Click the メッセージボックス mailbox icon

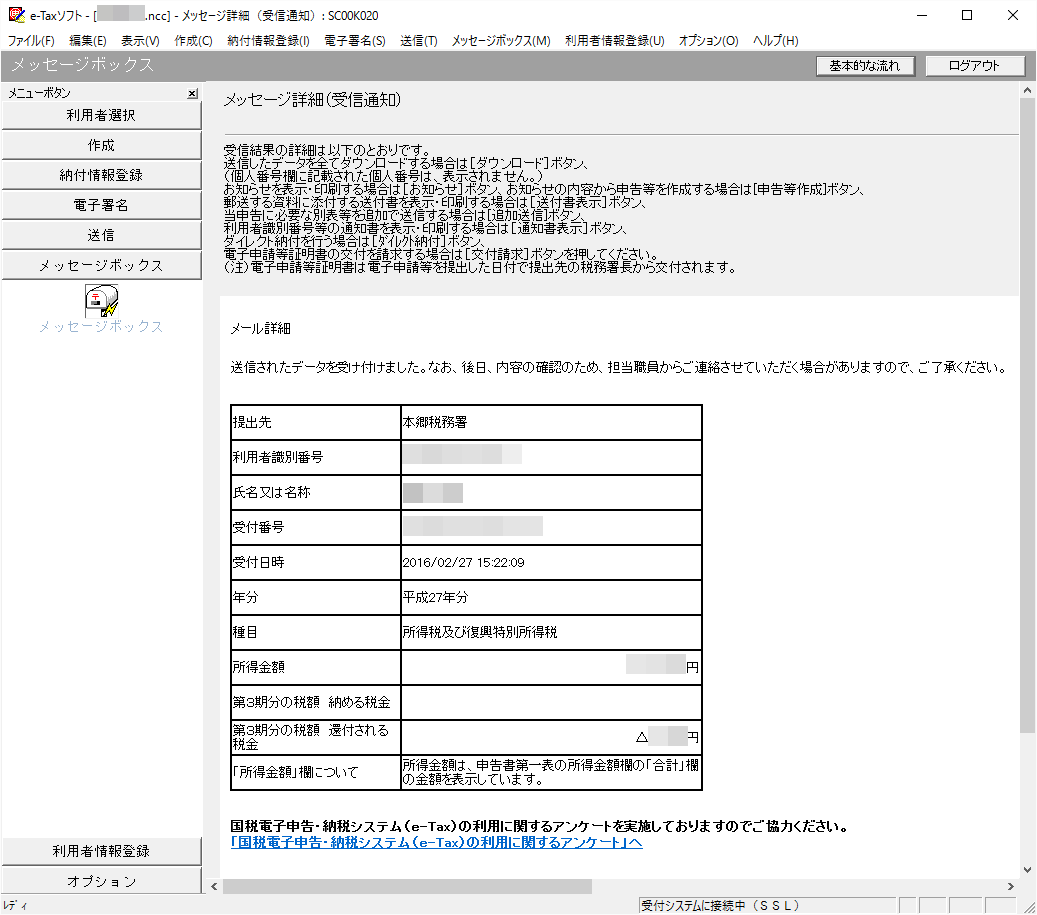pos(101,300)
